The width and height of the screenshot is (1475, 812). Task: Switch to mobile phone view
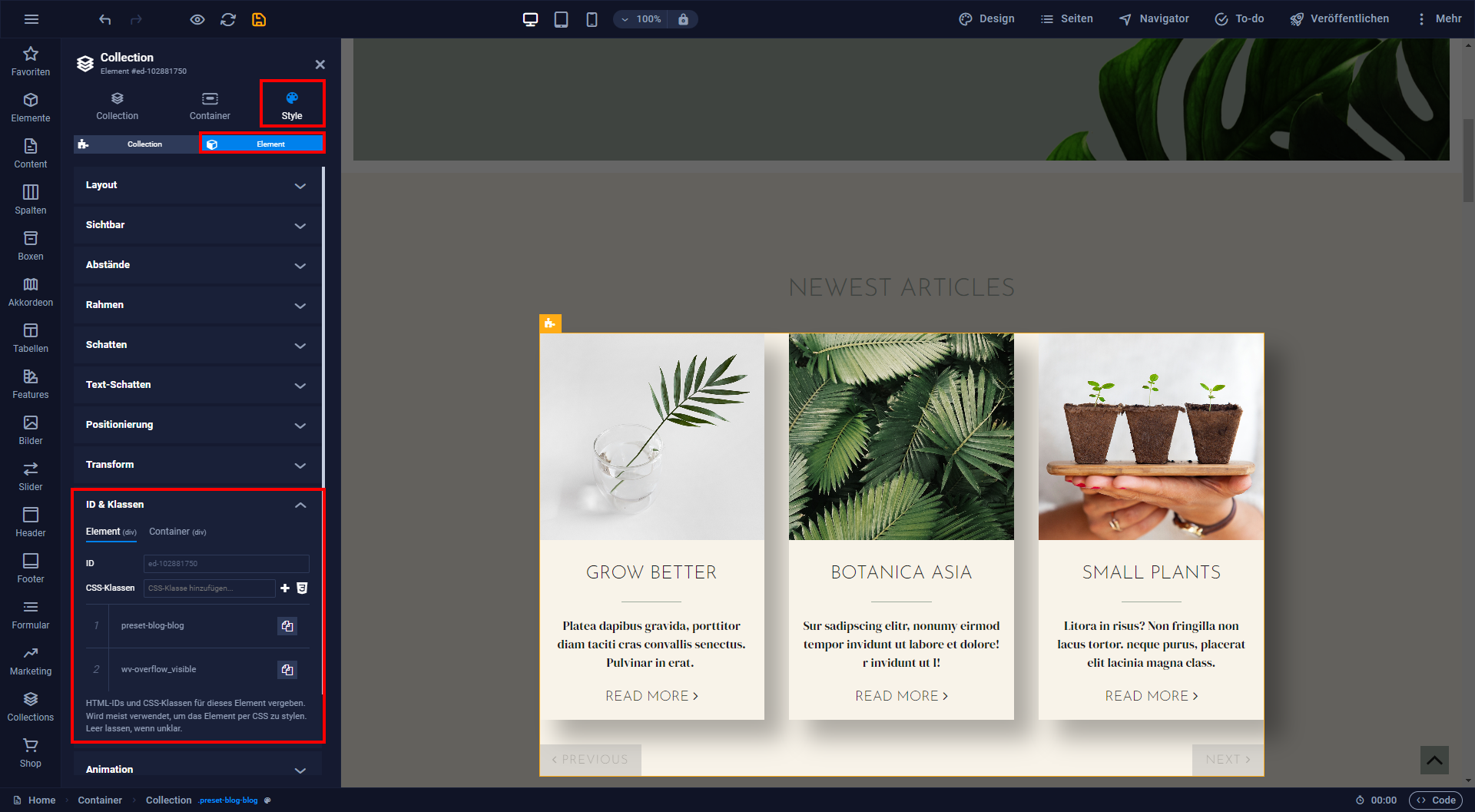pos(592,19)
